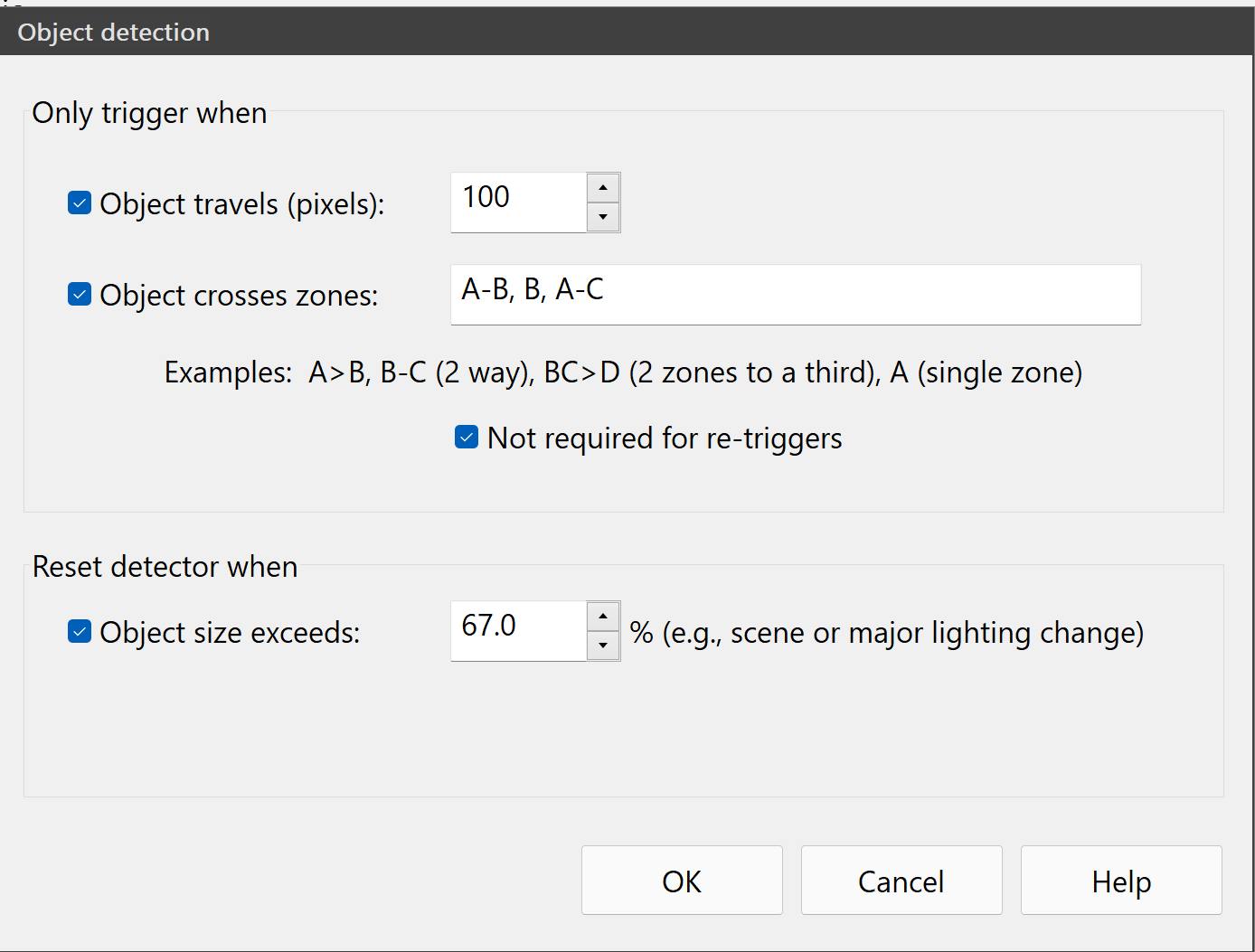Screen dimensions: 1255x952
Task: Toggle the Object size exceeds checkbox
Action: pos(80,632)
